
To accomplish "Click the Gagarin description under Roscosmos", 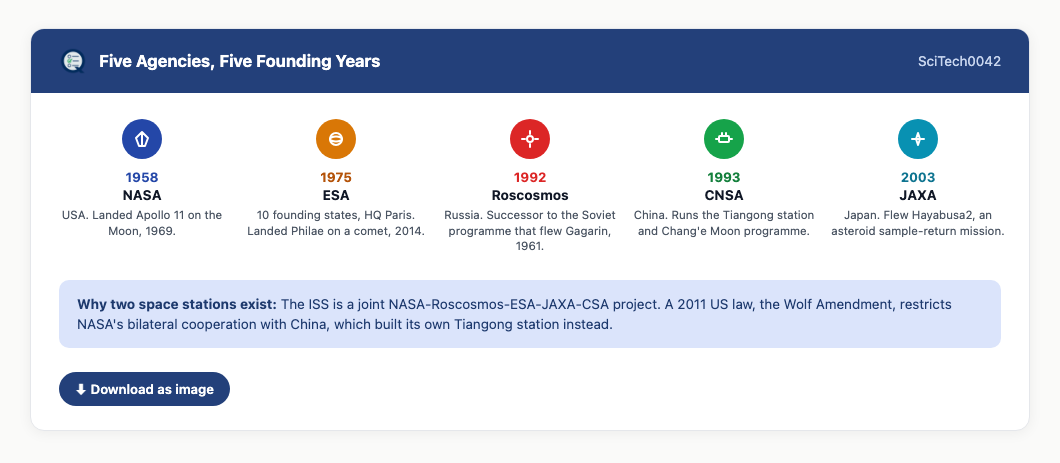I will (x=530, y=231).
